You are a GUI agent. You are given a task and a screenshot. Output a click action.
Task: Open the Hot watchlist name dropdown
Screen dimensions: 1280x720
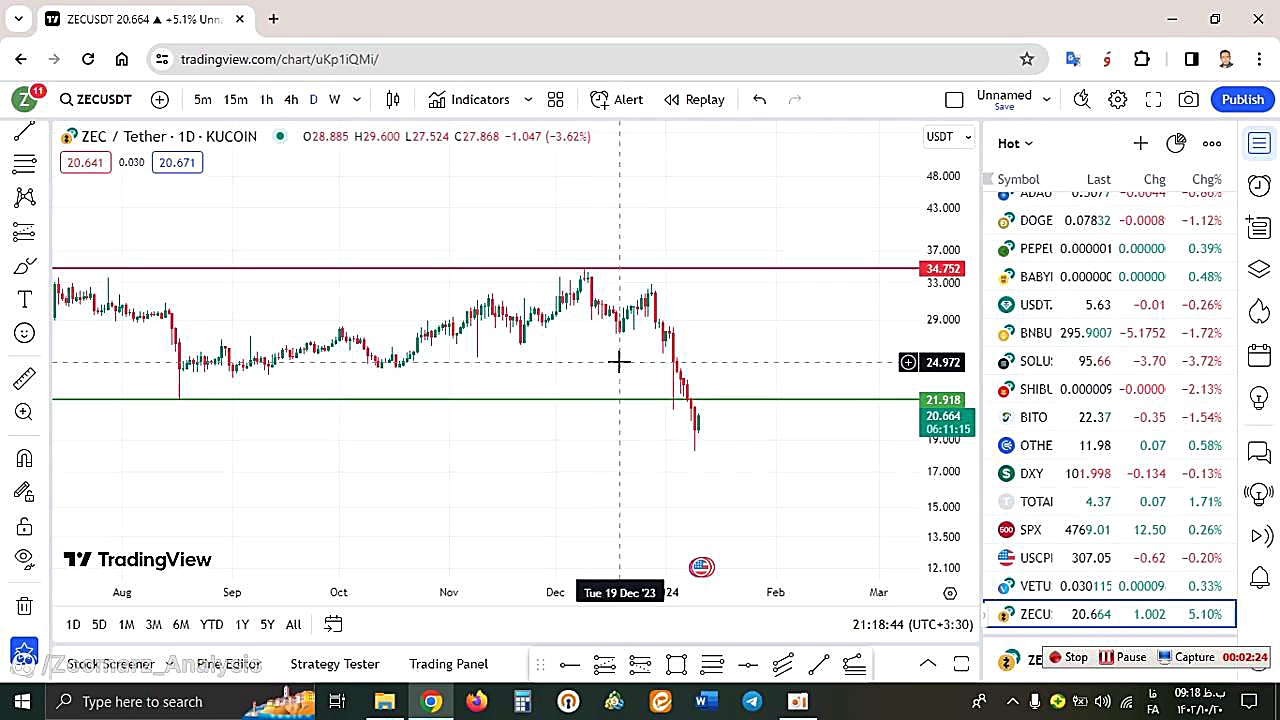pos(1015,143)
